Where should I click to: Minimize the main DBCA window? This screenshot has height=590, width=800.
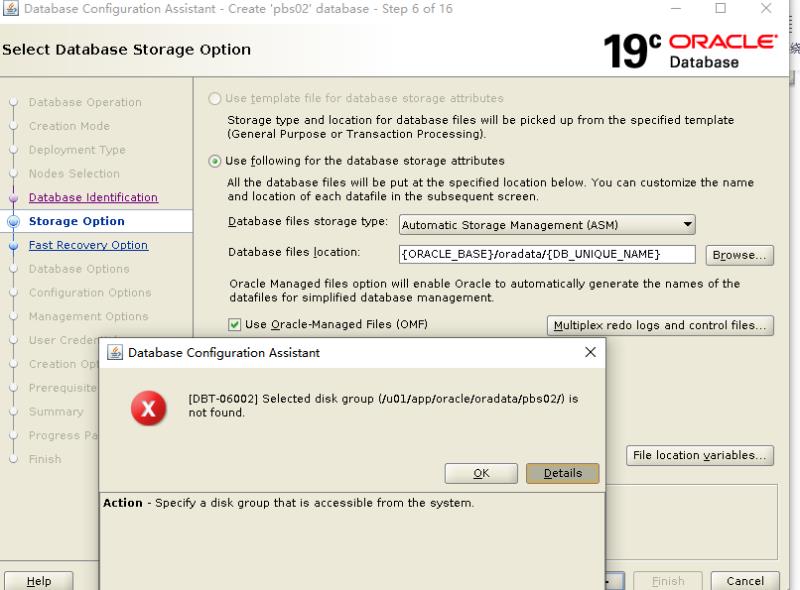coord(676,8)
